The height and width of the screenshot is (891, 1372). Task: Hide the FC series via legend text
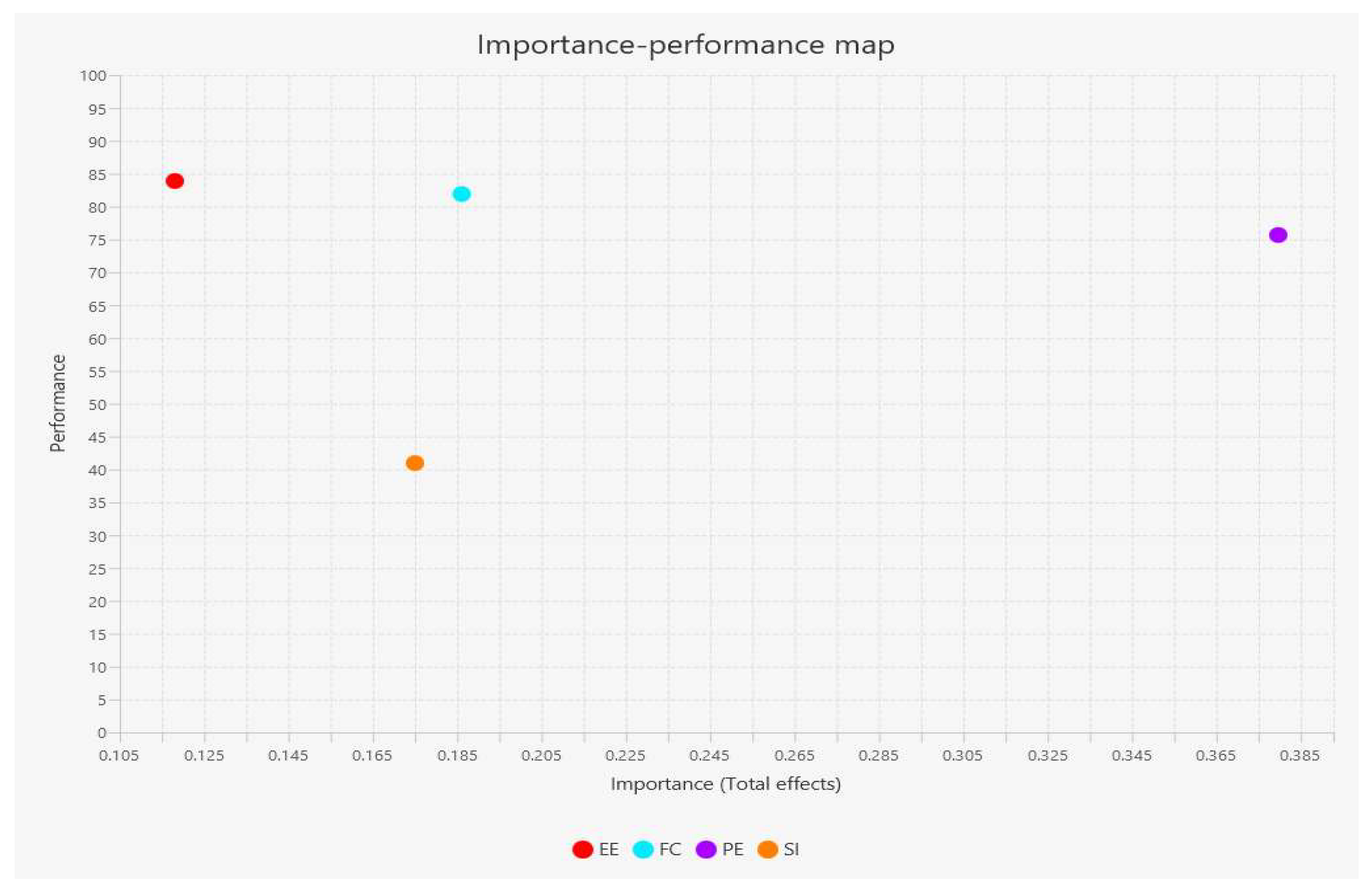click(670, 850)
